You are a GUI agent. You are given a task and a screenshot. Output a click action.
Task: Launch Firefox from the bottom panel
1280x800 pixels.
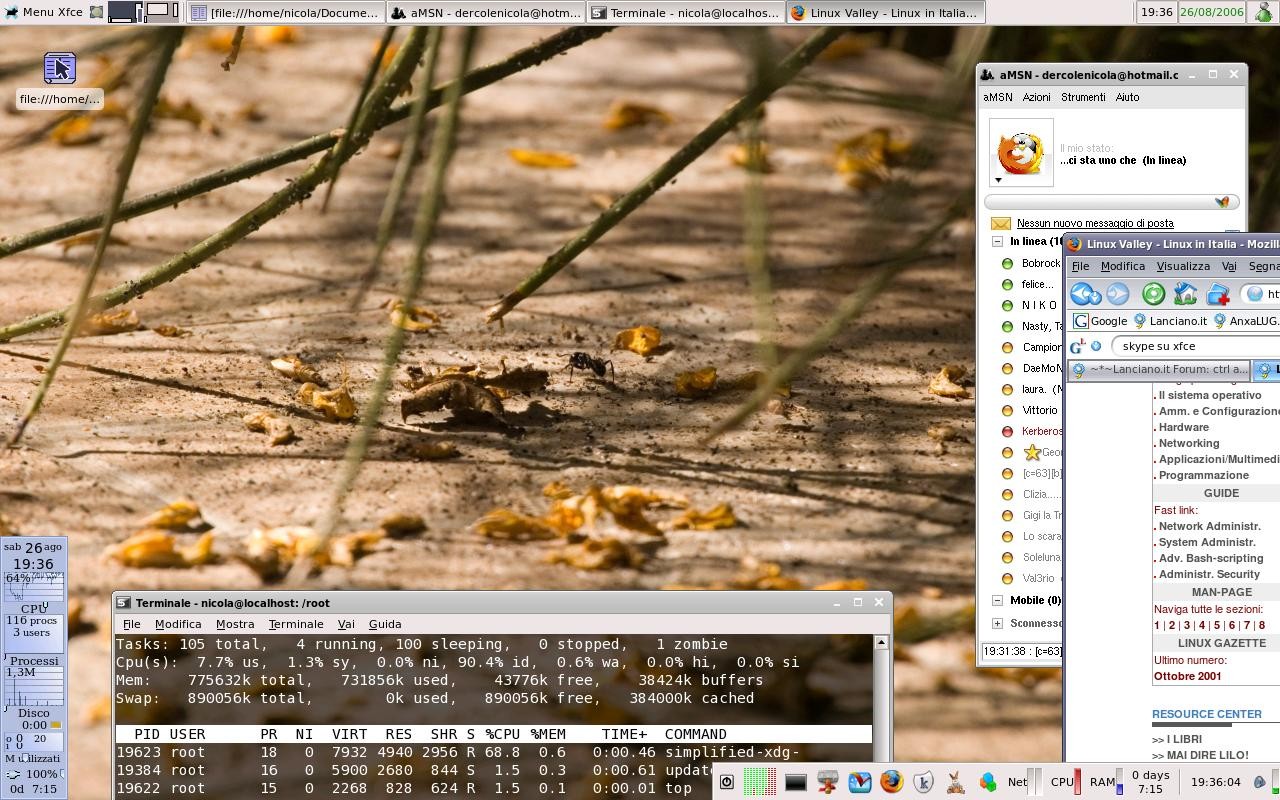tap(891, 781)
